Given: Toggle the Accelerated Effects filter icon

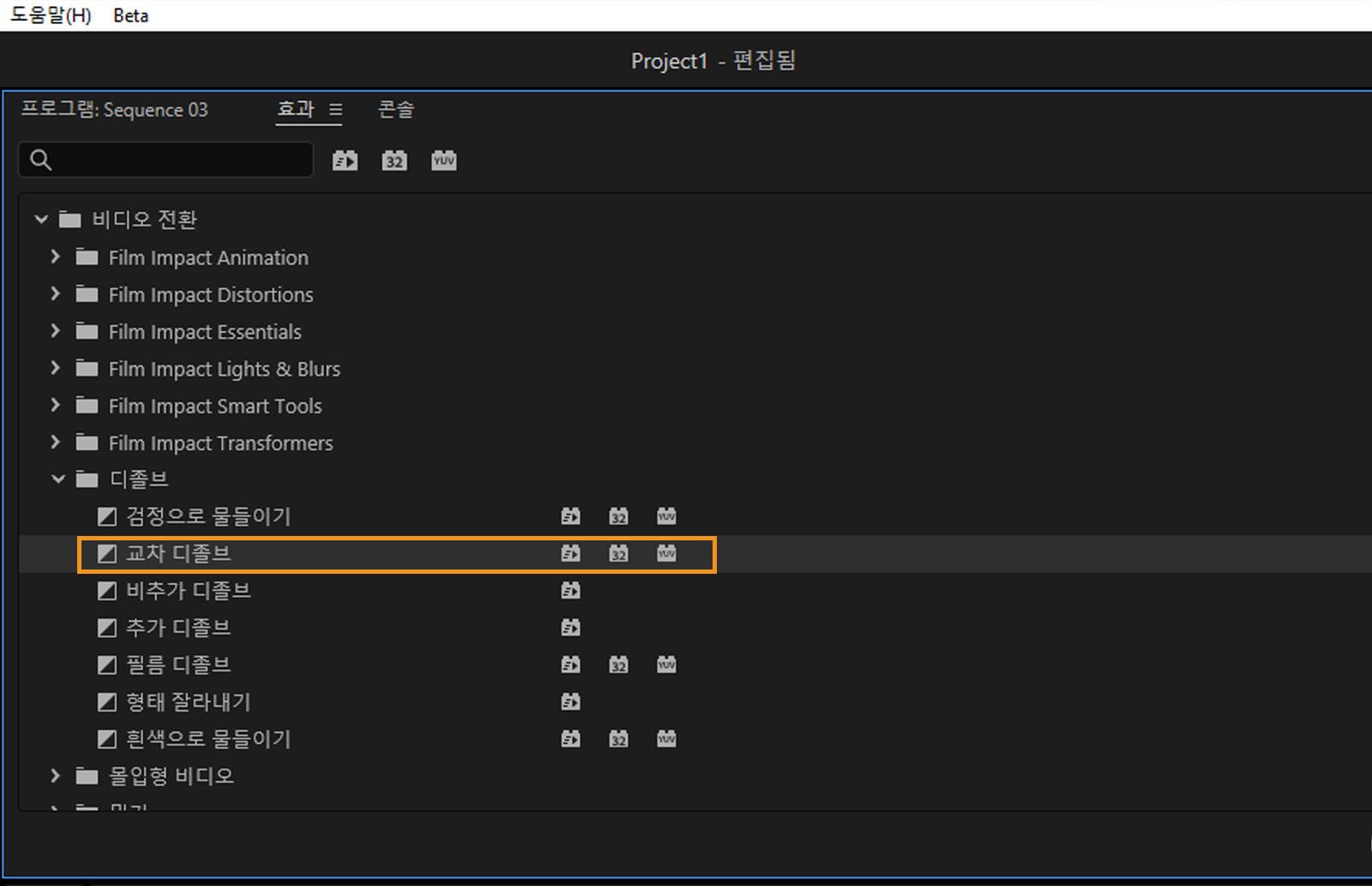Looking at the screenshot, I should point(345,160).
